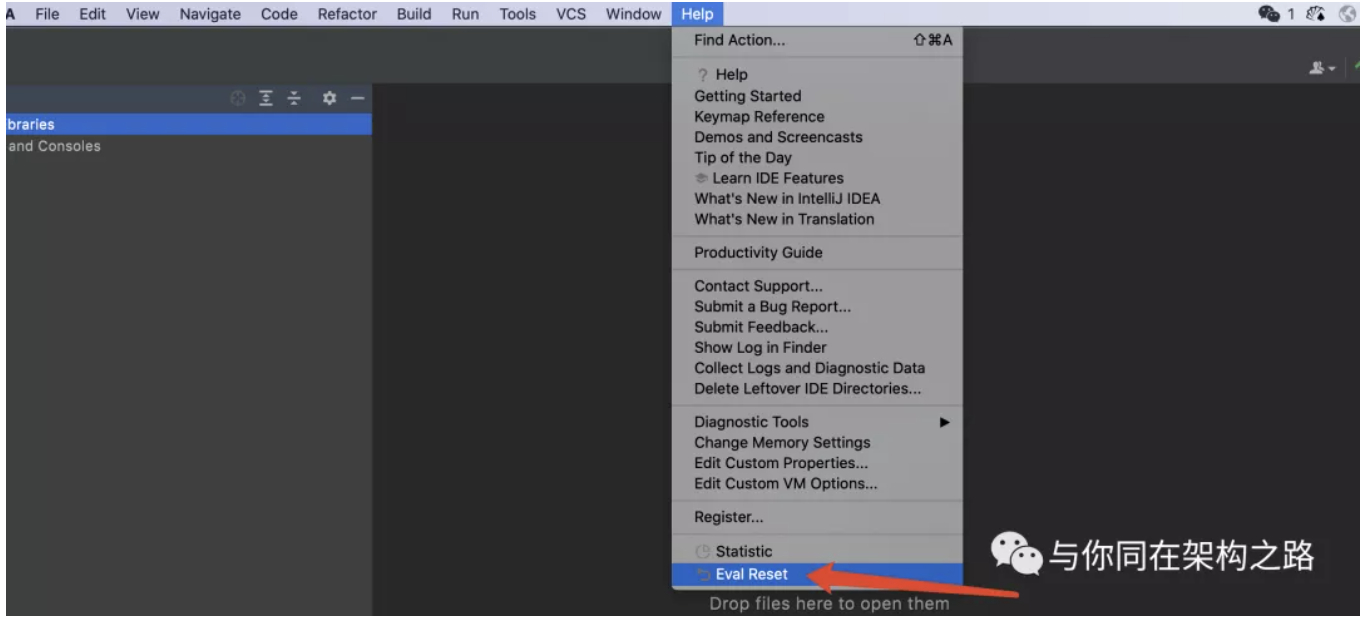Hide the project tool window with minus icon
Viewport: 1366px width, 618px height.
click(x=356, y=98)
